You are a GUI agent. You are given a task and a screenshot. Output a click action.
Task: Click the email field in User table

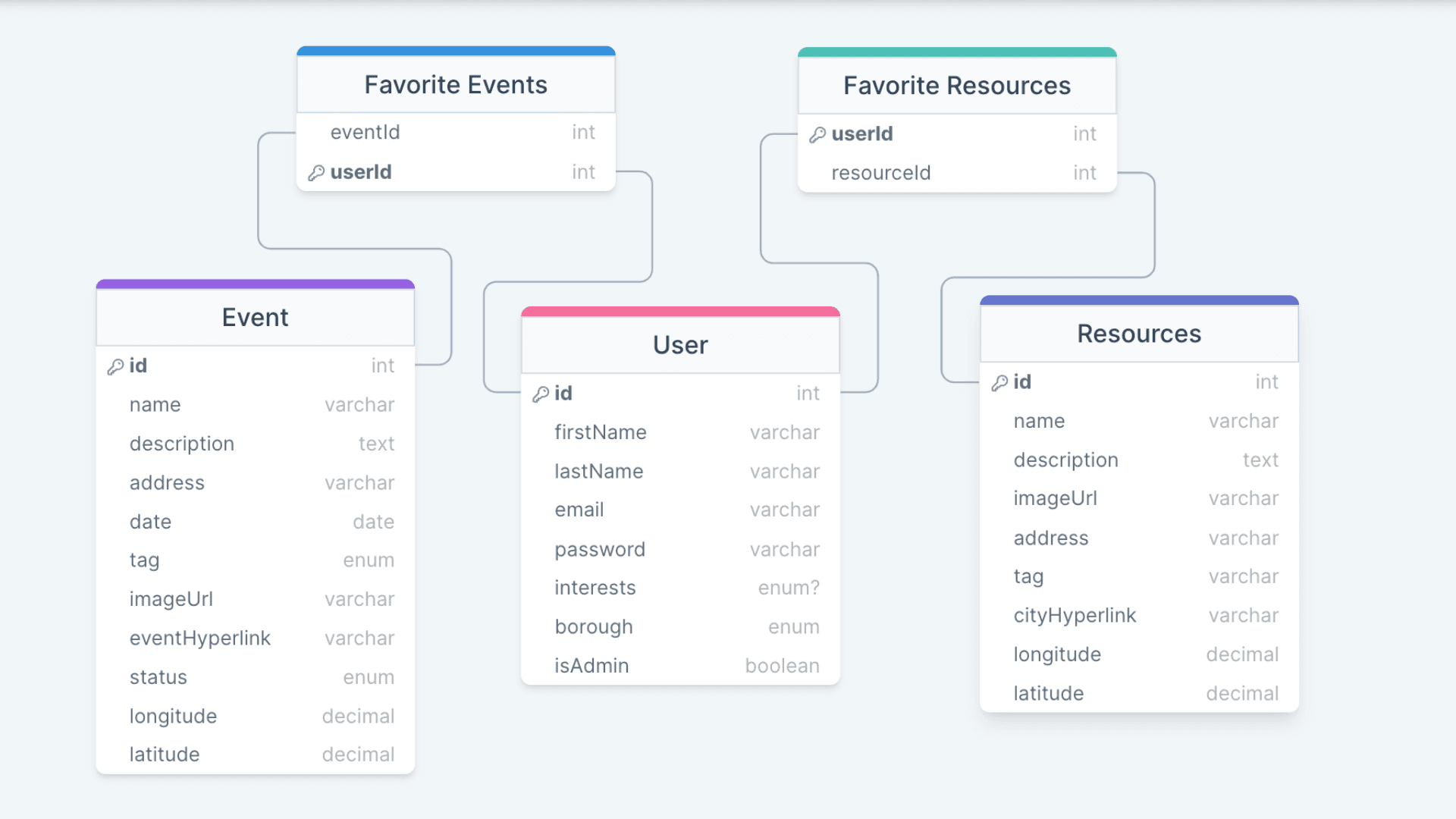coord(680,510)
